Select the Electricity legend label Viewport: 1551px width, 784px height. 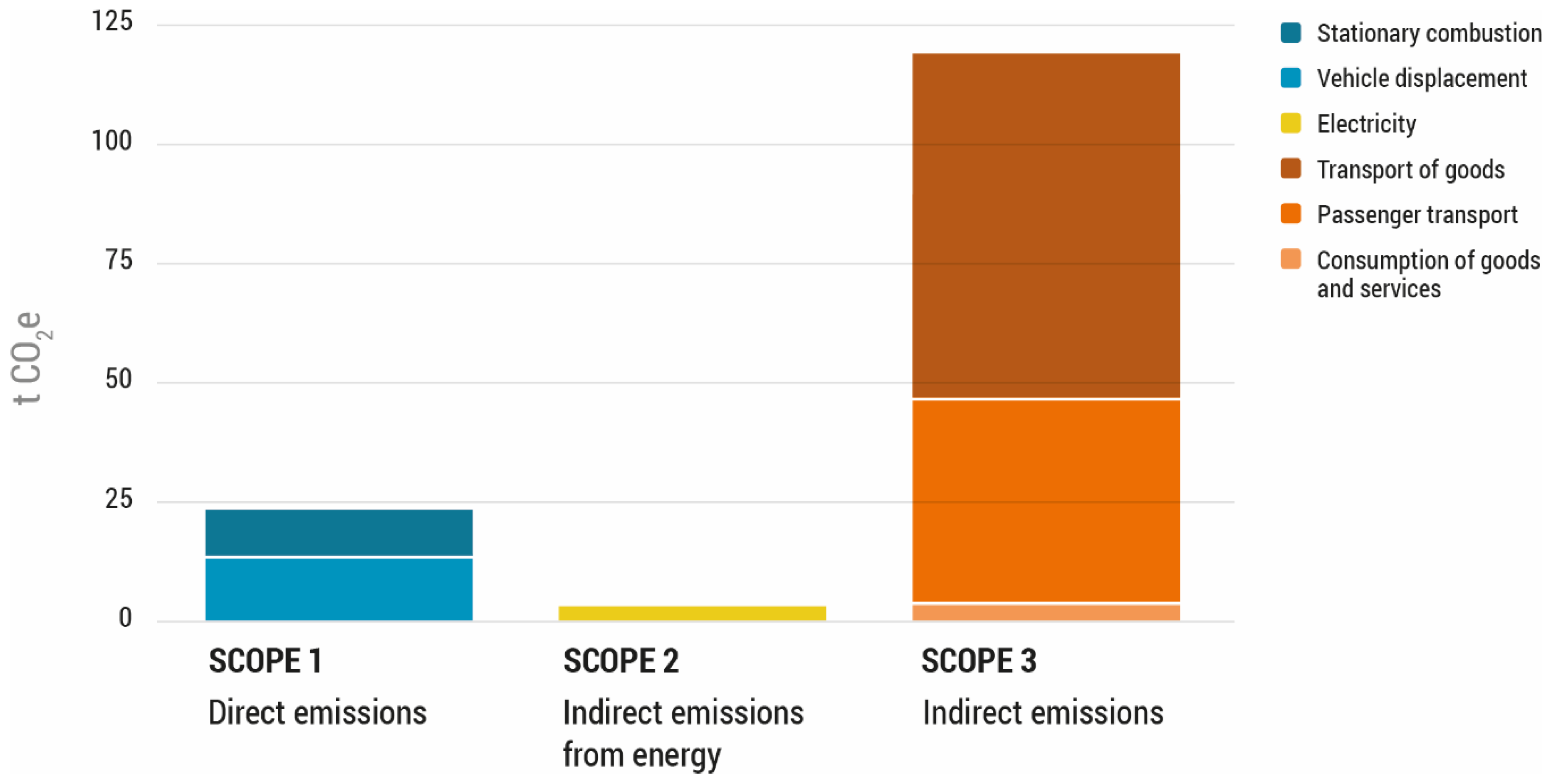point(1366,124)
